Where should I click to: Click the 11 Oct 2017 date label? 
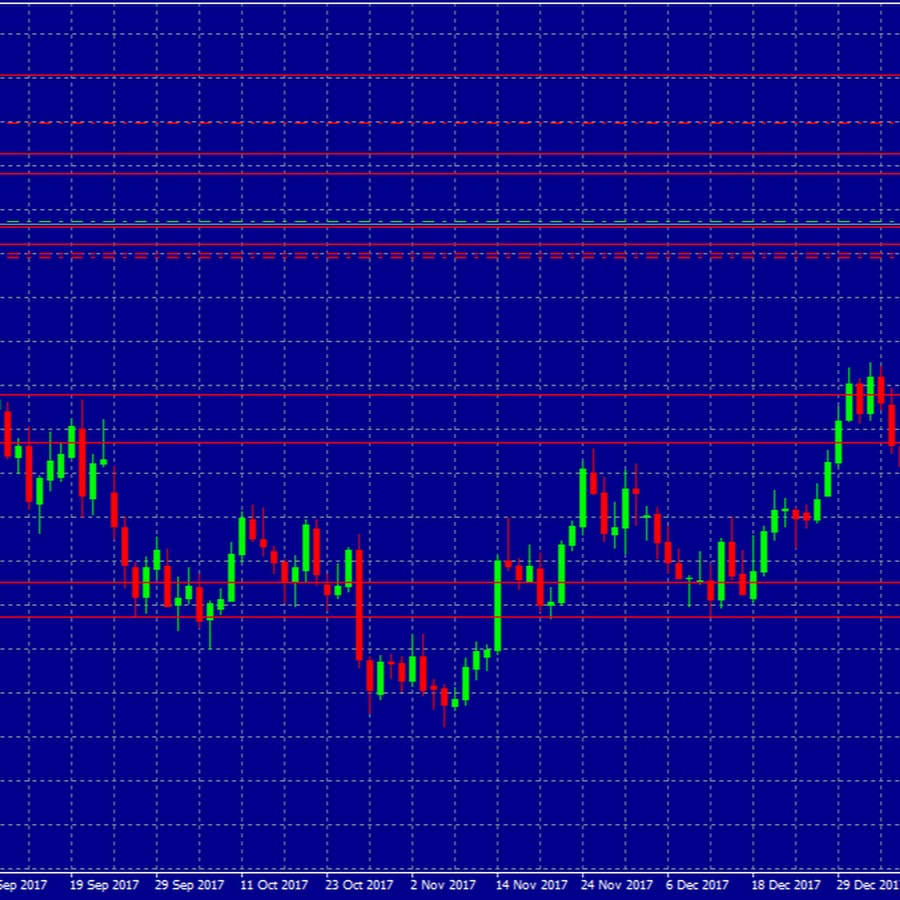coord(274,885)
